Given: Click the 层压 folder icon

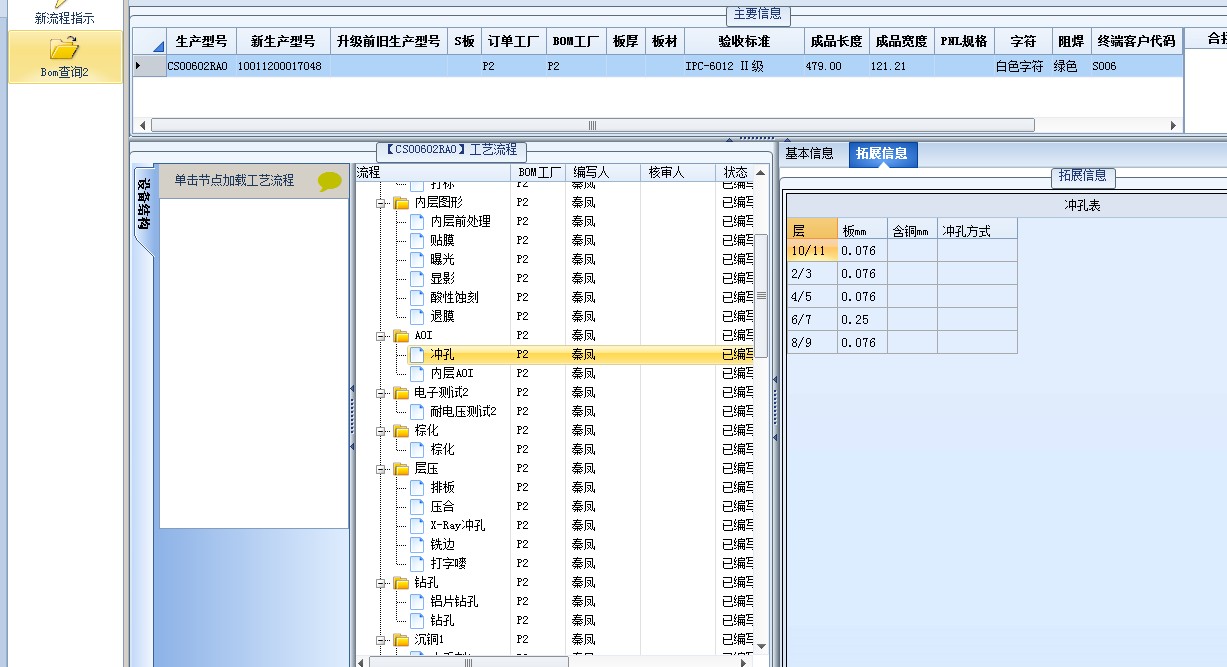Looking at the screenshot, I should click(401, 468).
